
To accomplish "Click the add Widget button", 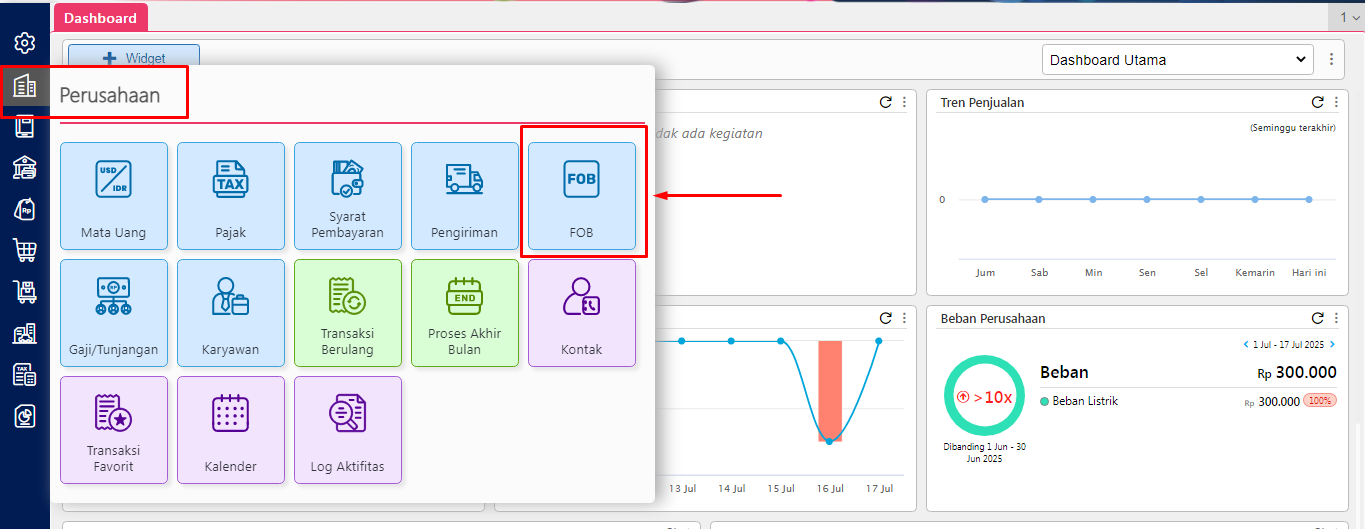I will pos(134,58).
